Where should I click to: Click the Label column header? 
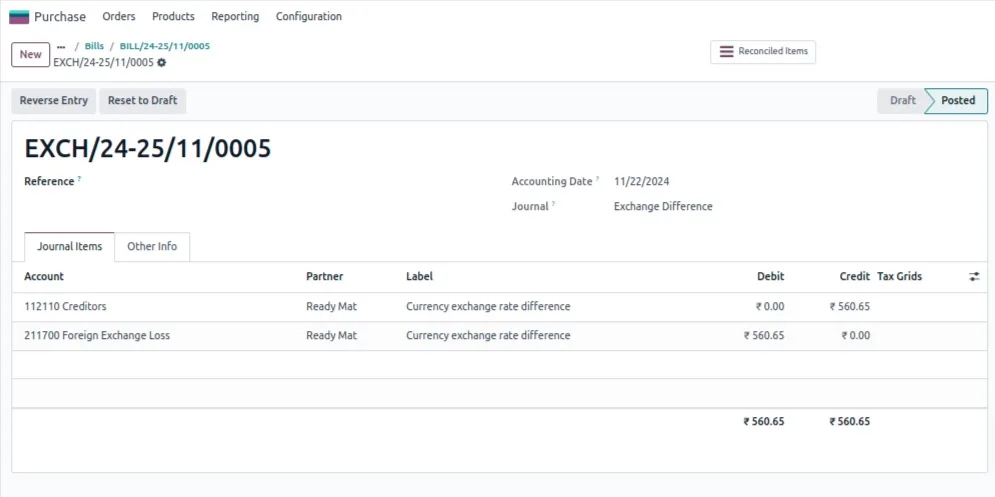pyautogui.click(x=419, y=277)
